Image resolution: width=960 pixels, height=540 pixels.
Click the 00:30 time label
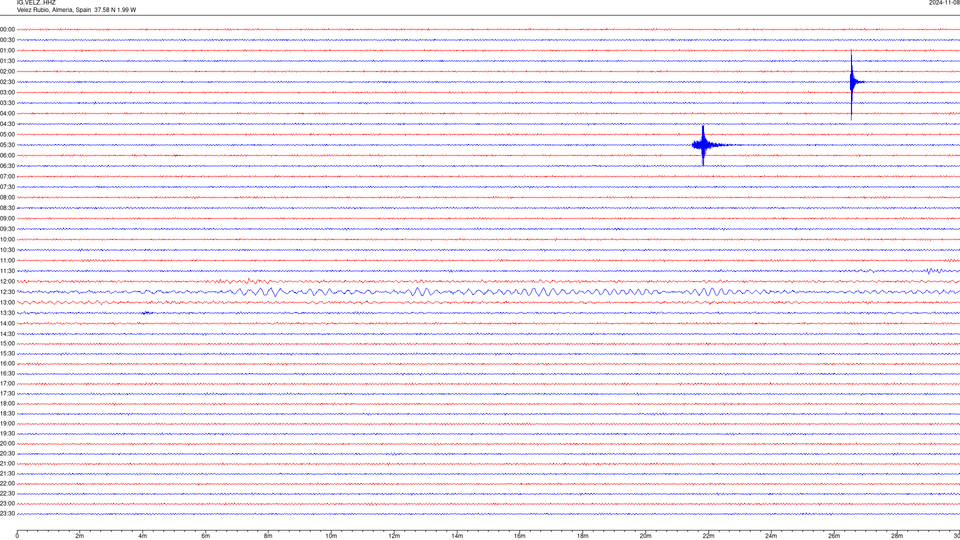(7, 40)
